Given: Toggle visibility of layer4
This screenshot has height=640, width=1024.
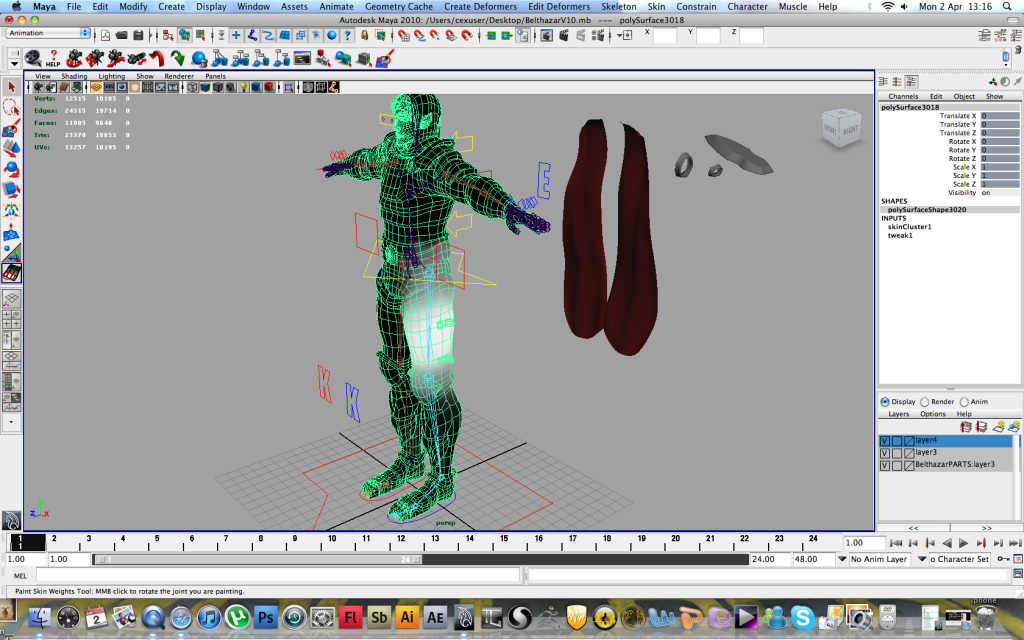Looking at the screenshot, I should click(x=885, y=441).
